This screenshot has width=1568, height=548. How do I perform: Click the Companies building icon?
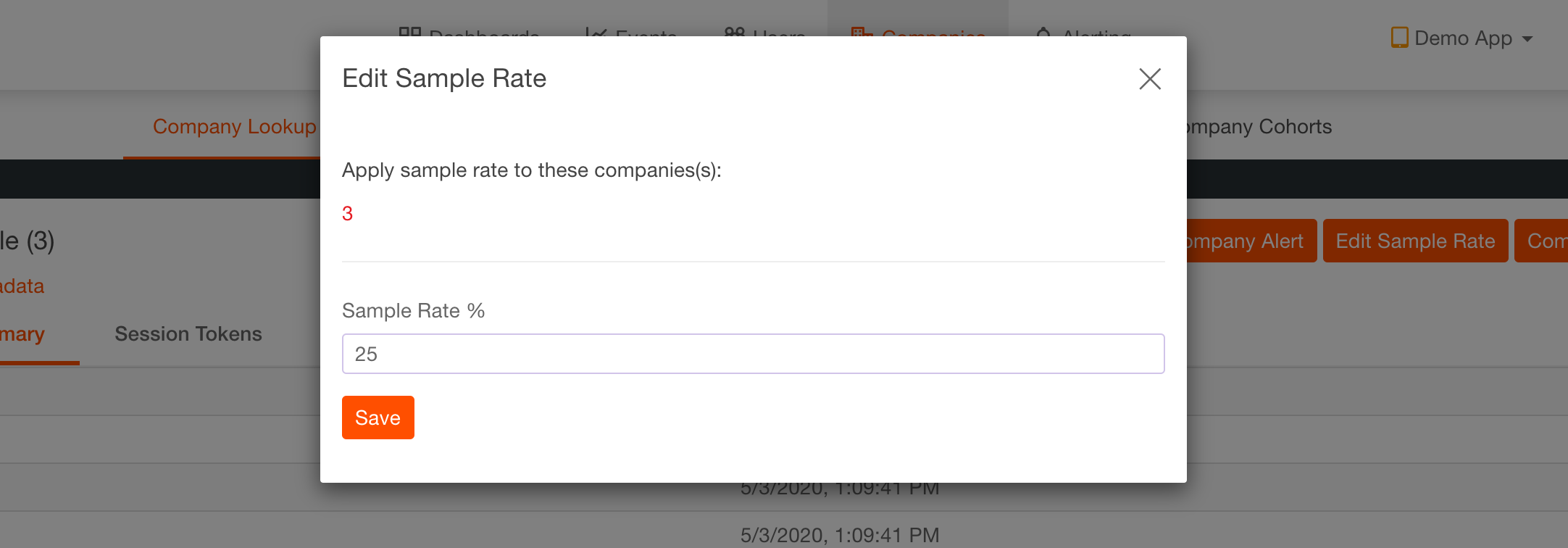(862, 33)
